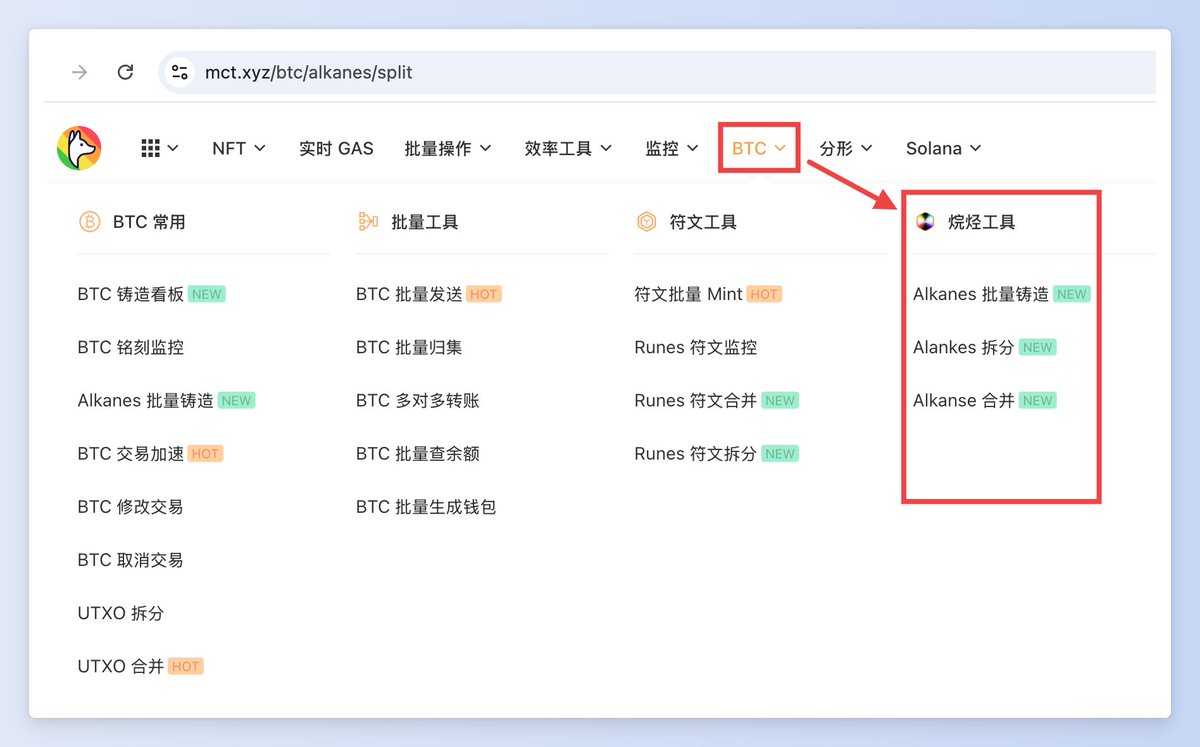The width and height of the screenshot is (1200, 747).
Task: Open Alkanes 批量铸造 under 烷烃工具
Action: click(981, 294)
